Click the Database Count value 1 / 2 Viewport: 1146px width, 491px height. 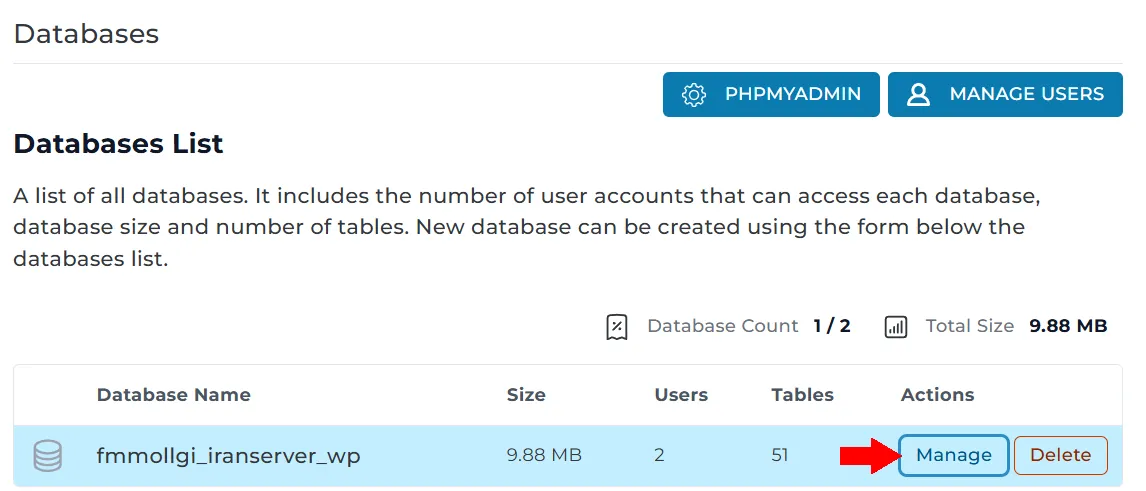point(832,326)
